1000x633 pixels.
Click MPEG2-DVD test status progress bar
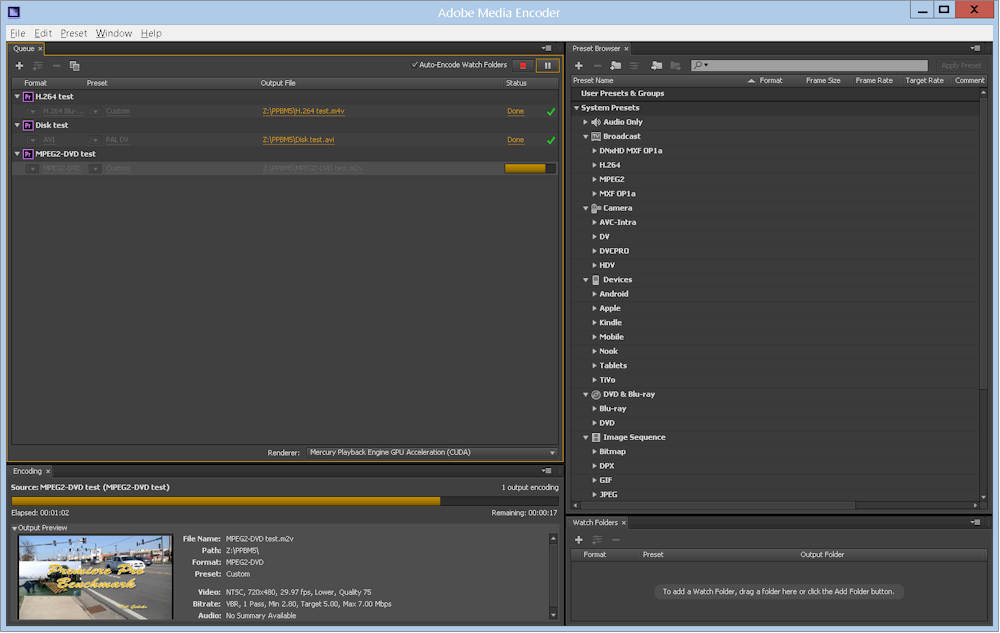[530, 169]
